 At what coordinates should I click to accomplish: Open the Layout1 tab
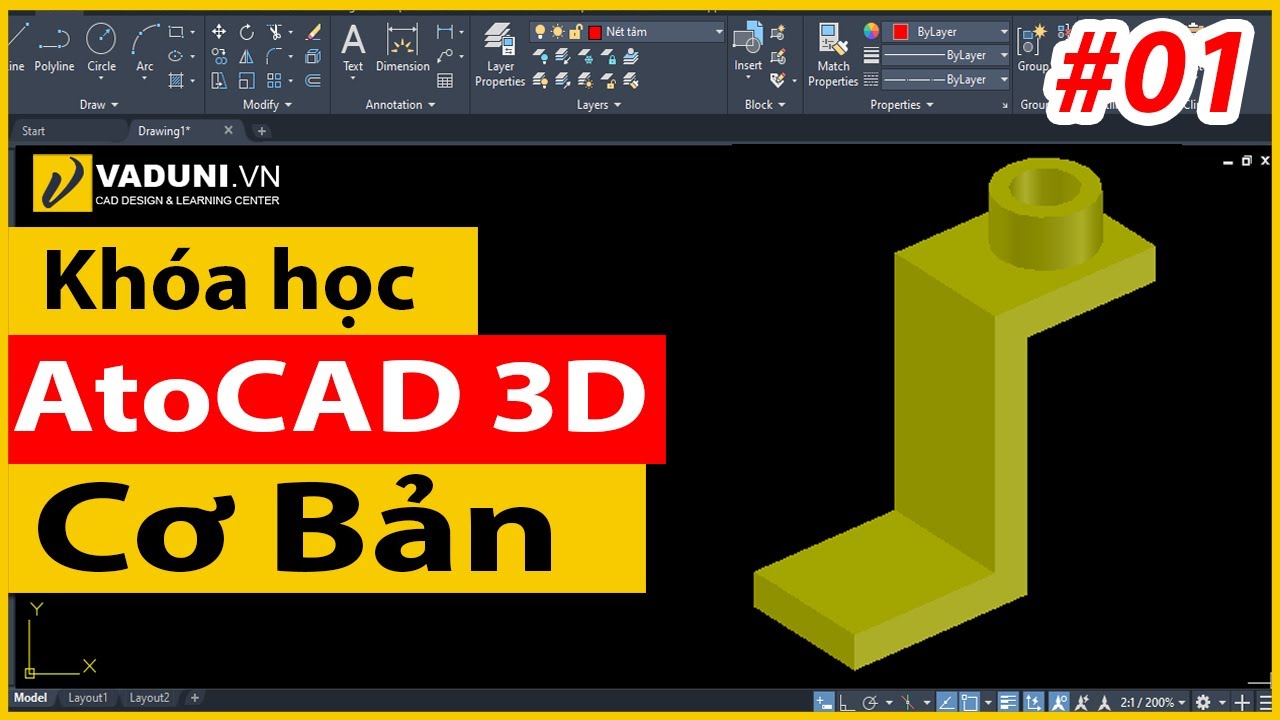point(87,698)
